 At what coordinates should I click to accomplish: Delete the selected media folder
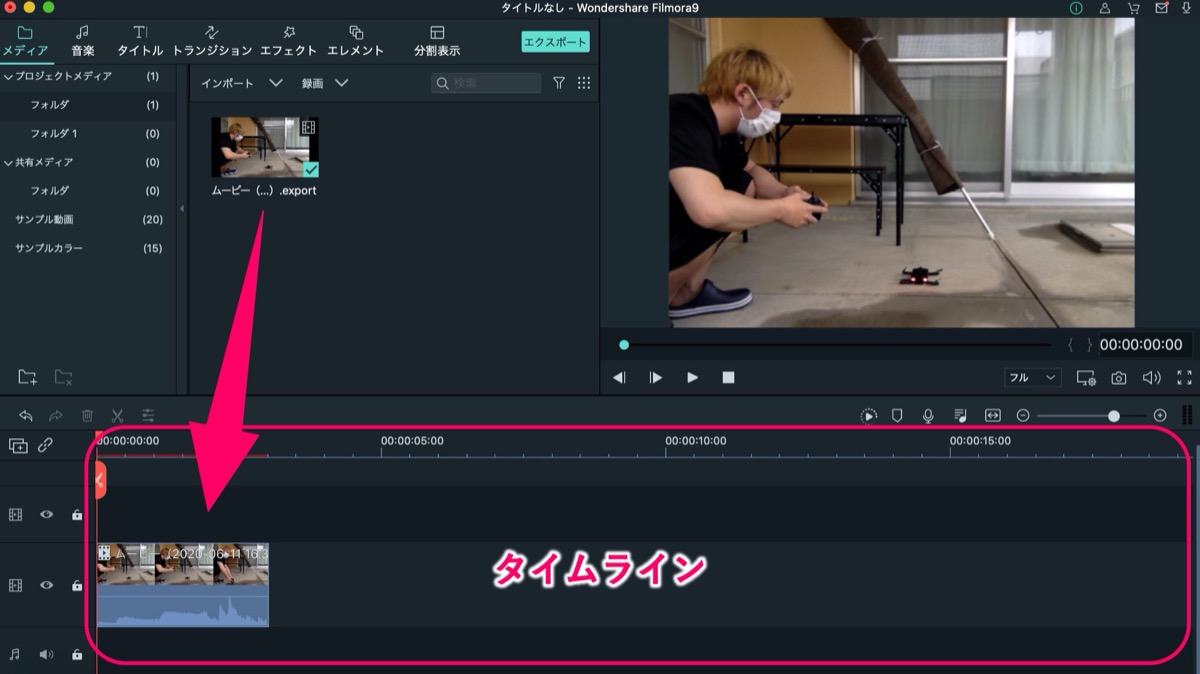(63, 377)
